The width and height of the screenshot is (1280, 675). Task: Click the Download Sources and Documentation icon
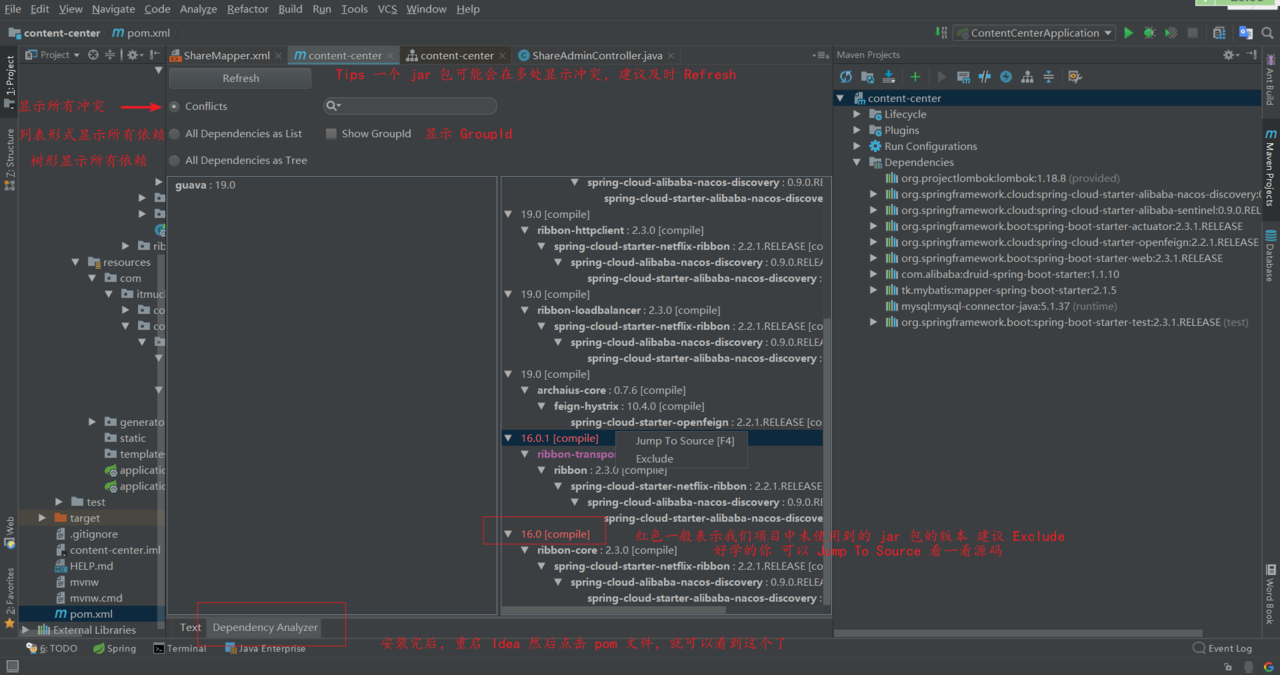tap(889, 77)
